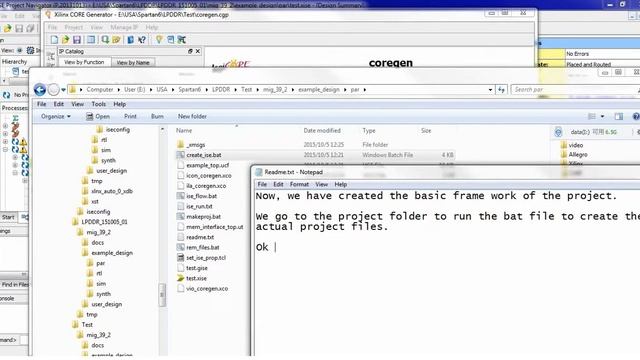Click the Save floppy icon in CORE Generator

click(77, 40)
